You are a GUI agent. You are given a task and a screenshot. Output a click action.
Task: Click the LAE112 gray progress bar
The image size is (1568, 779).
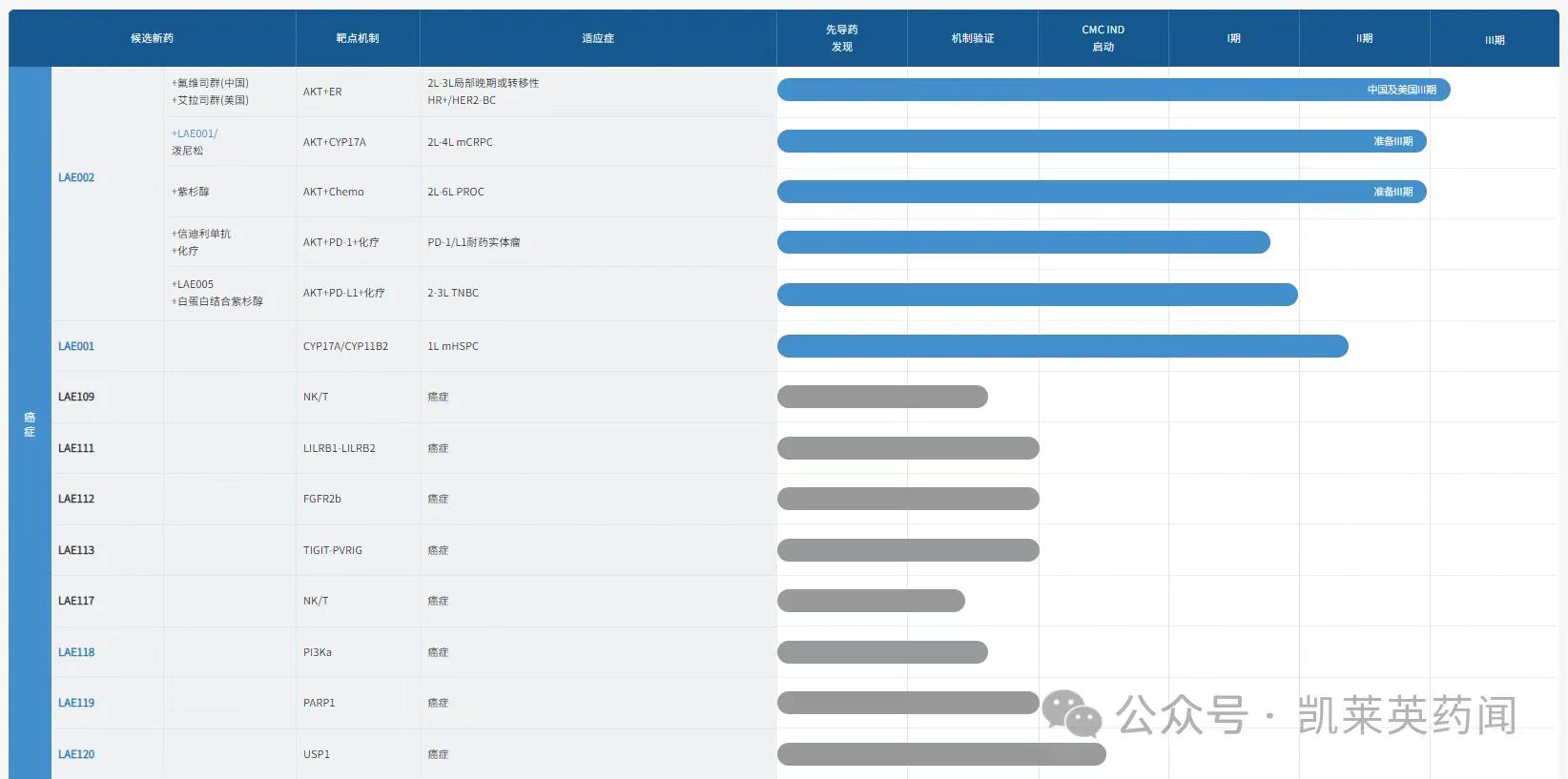[x=908, y=499]
